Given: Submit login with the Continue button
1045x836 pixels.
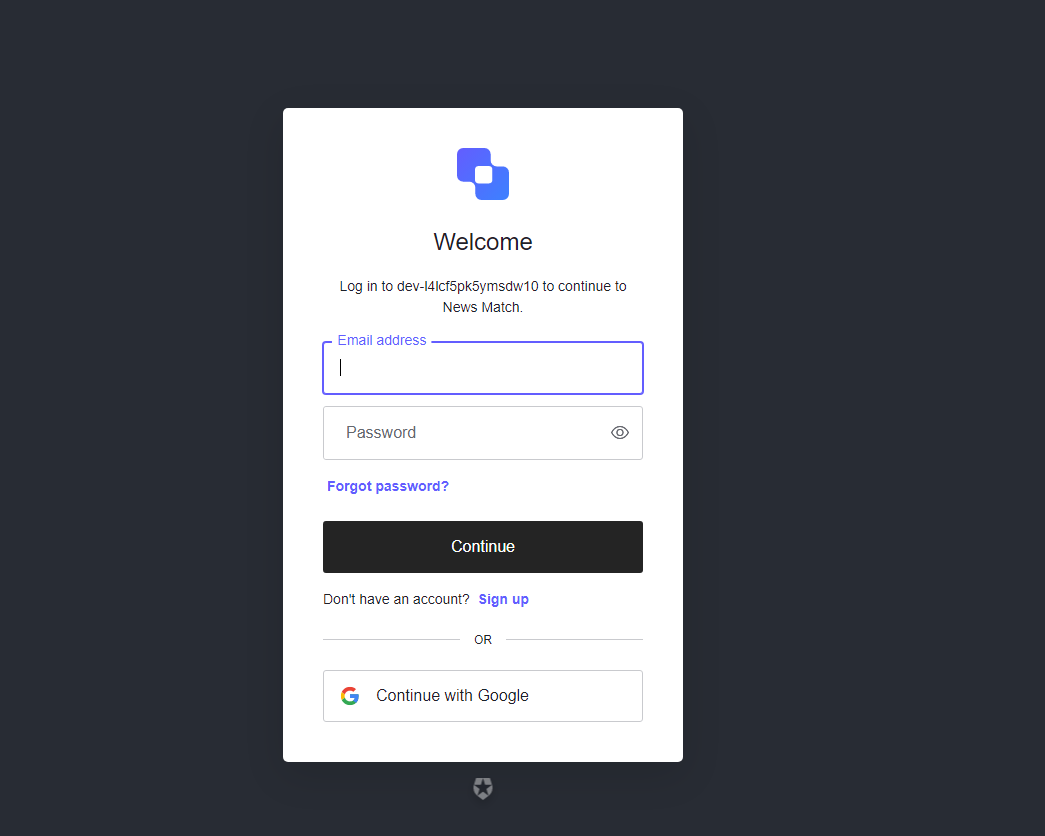Looking at the screenshot, I should [x=483, y=547].
